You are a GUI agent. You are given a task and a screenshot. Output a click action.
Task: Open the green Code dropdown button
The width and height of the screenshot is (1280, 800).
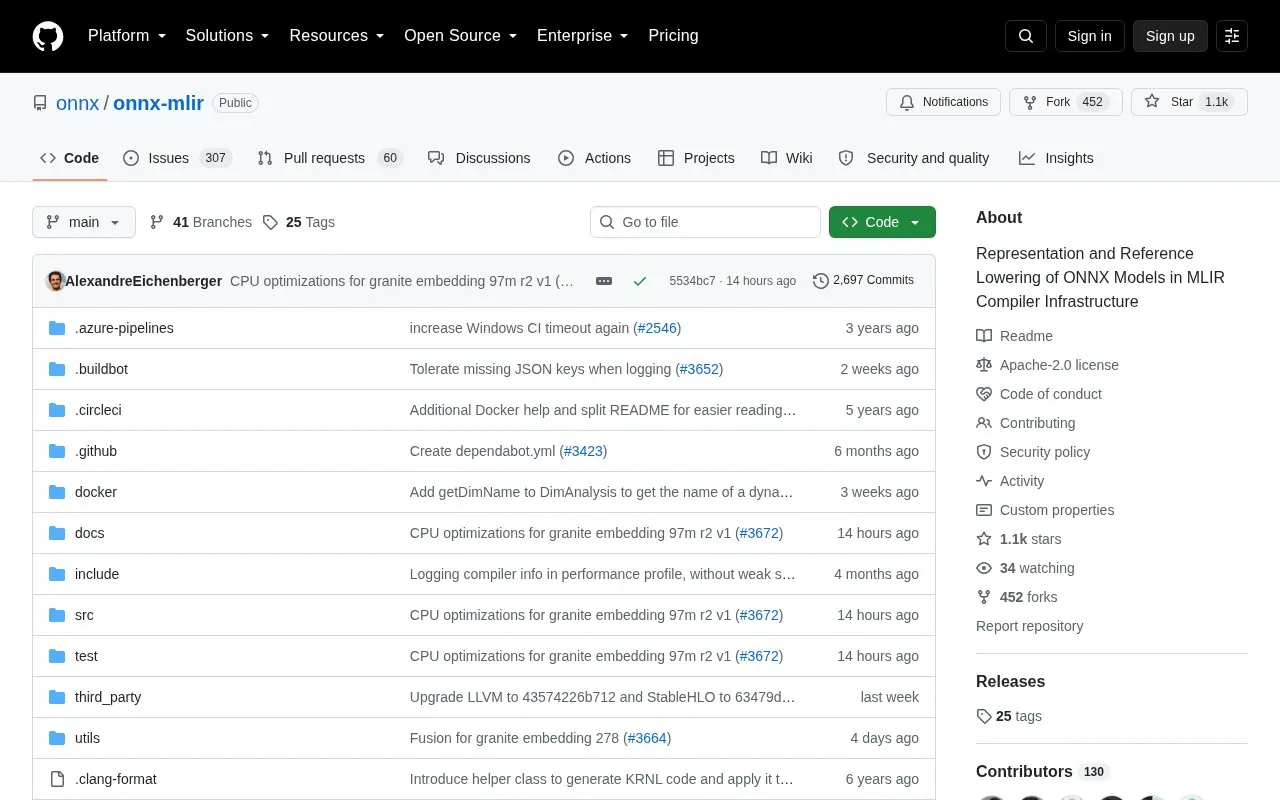882,222
